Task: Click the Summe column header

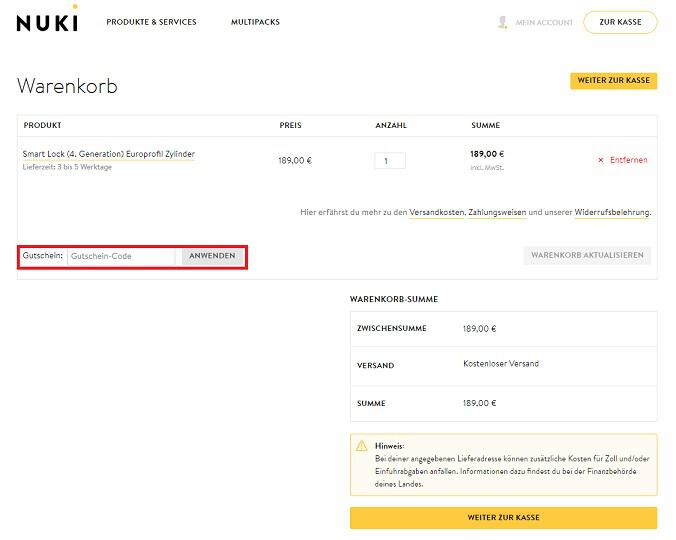Action: pyautogui.click(x=485, y=125)
